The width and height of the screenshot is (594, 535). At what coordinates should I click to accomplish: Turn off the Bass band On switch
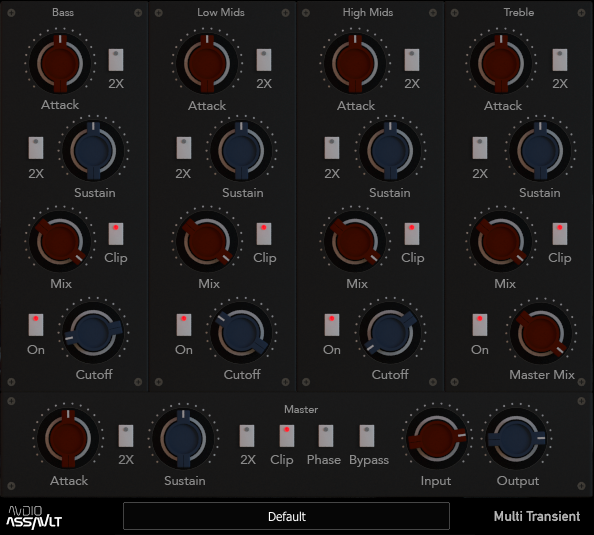pos(36,325)
